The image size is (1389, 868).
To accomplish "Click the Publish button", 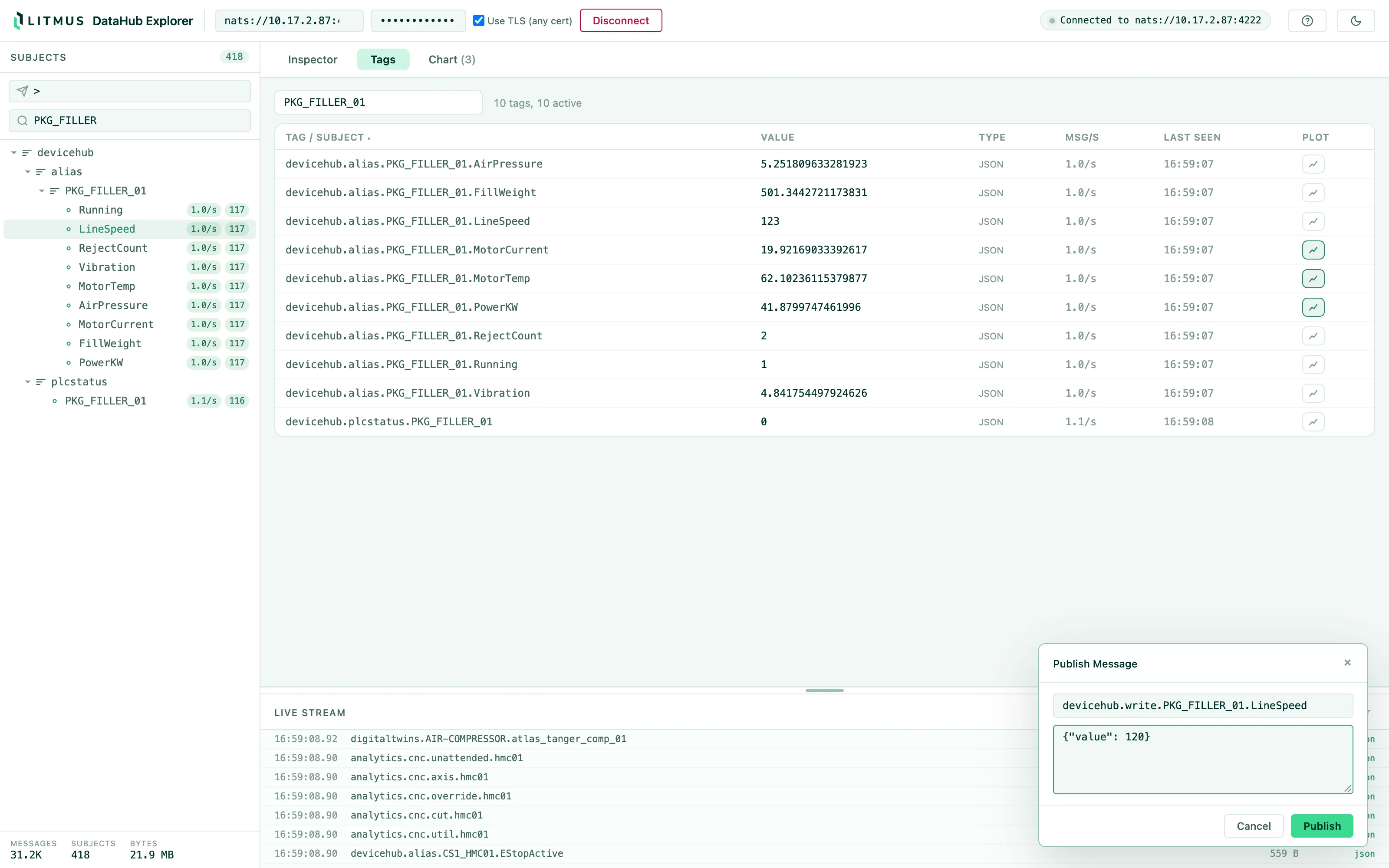I will click(x=1322, y=825).
